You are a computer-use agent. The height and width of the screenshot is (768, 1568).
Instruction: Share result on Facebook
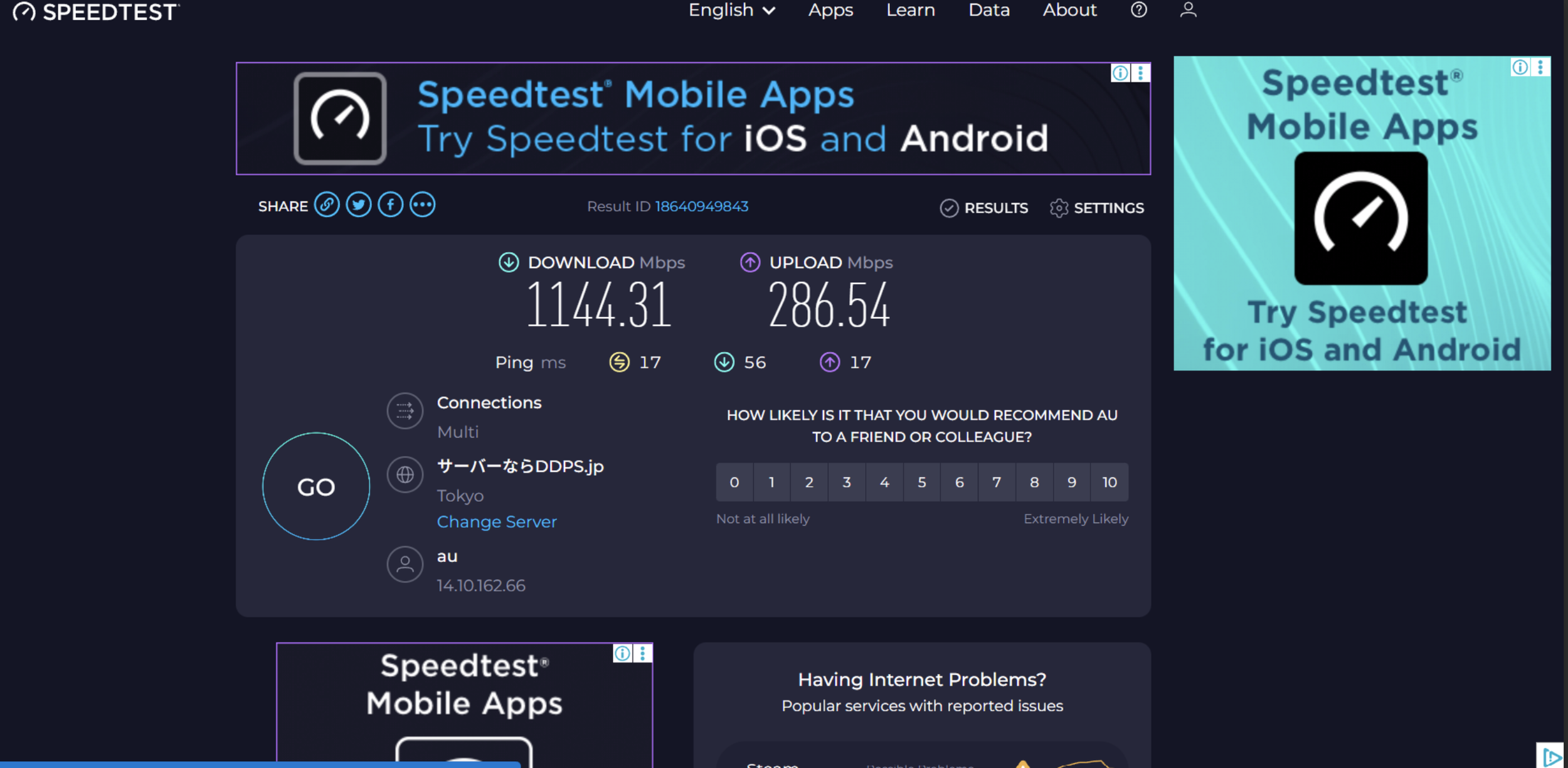(x=390, y=205)
